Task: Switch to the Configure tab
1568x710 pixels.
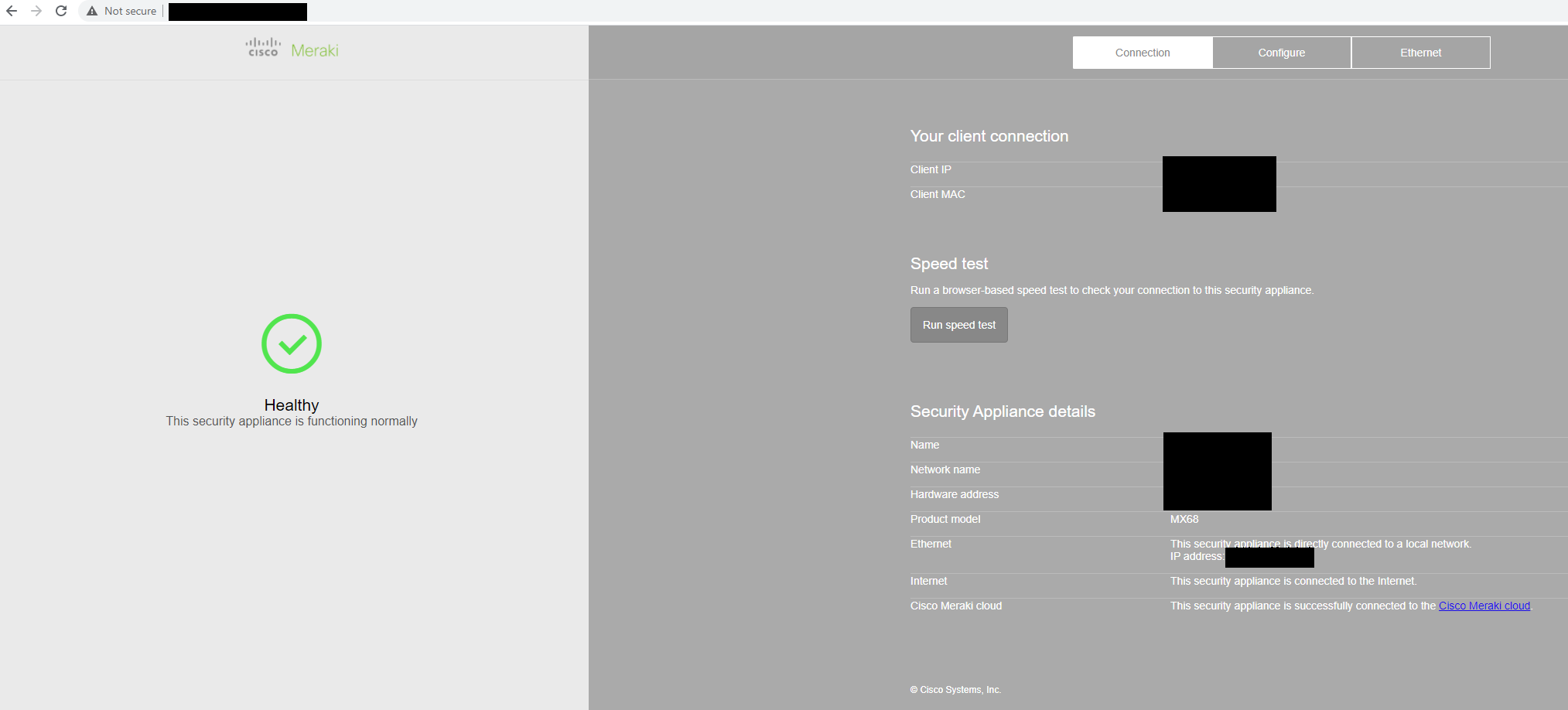Action: pos(1281,52)
